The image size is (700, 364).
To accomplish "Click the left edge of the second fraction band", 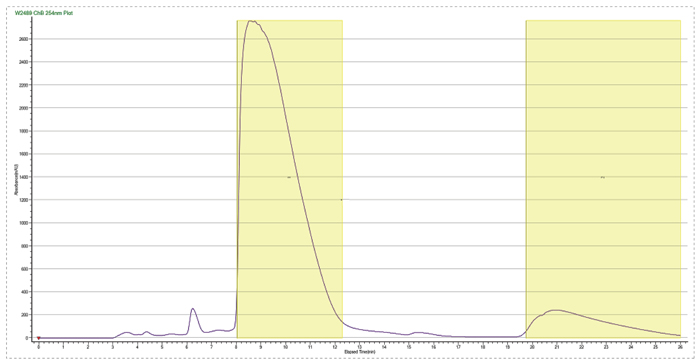I will pos(526,179).
